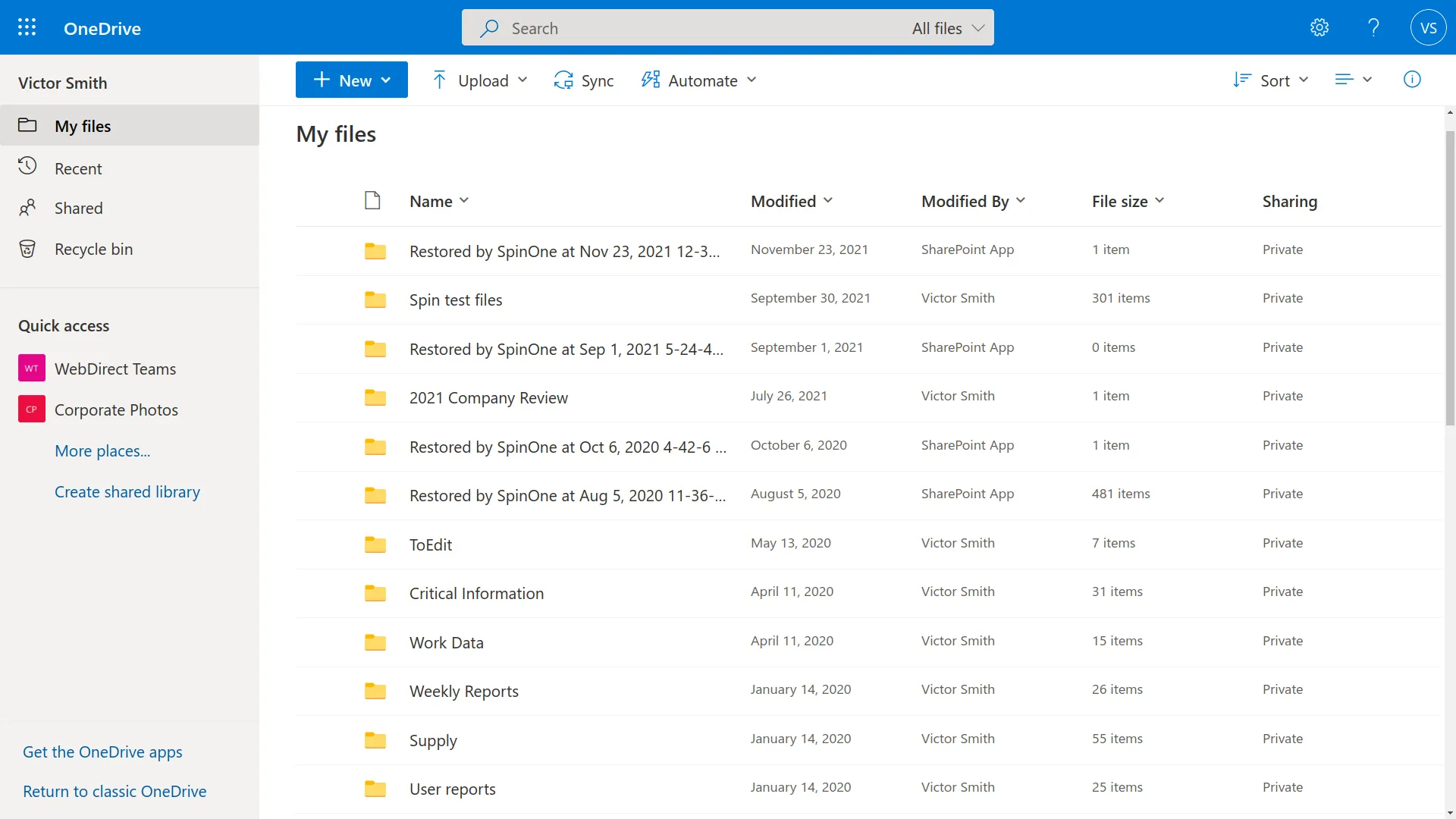The width and height of the screenshot is (1456, 819).
Task: Open the Upload dropdown chevron
Action: [x=524, y=80]
